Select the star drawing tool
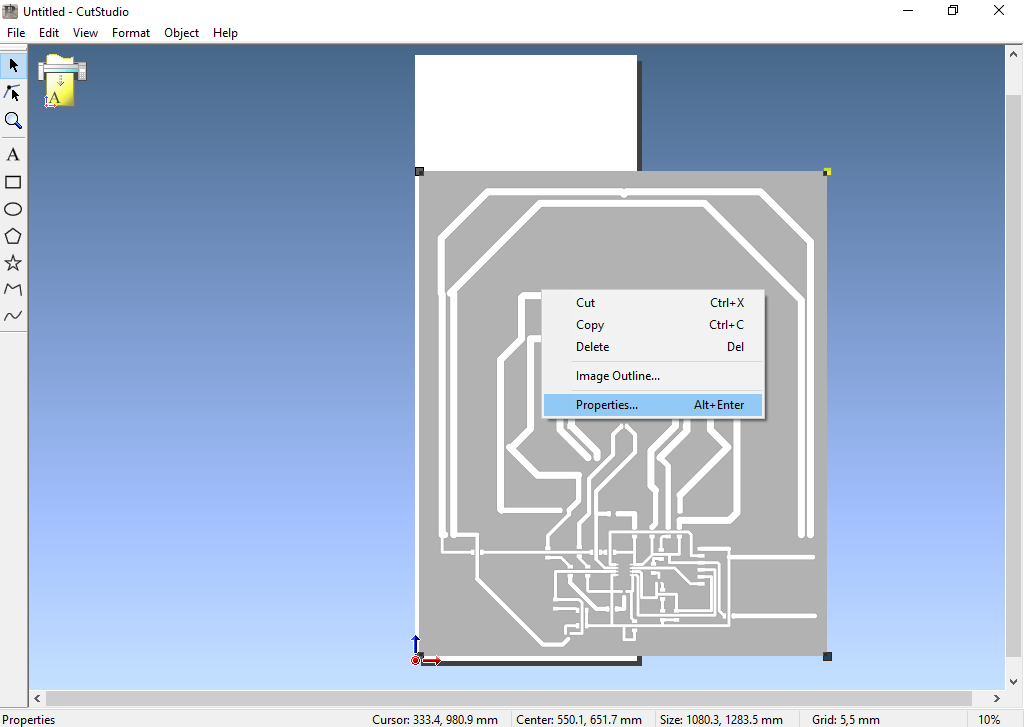The width and height of the screenshot is (1024, 727). click(13, 263)
